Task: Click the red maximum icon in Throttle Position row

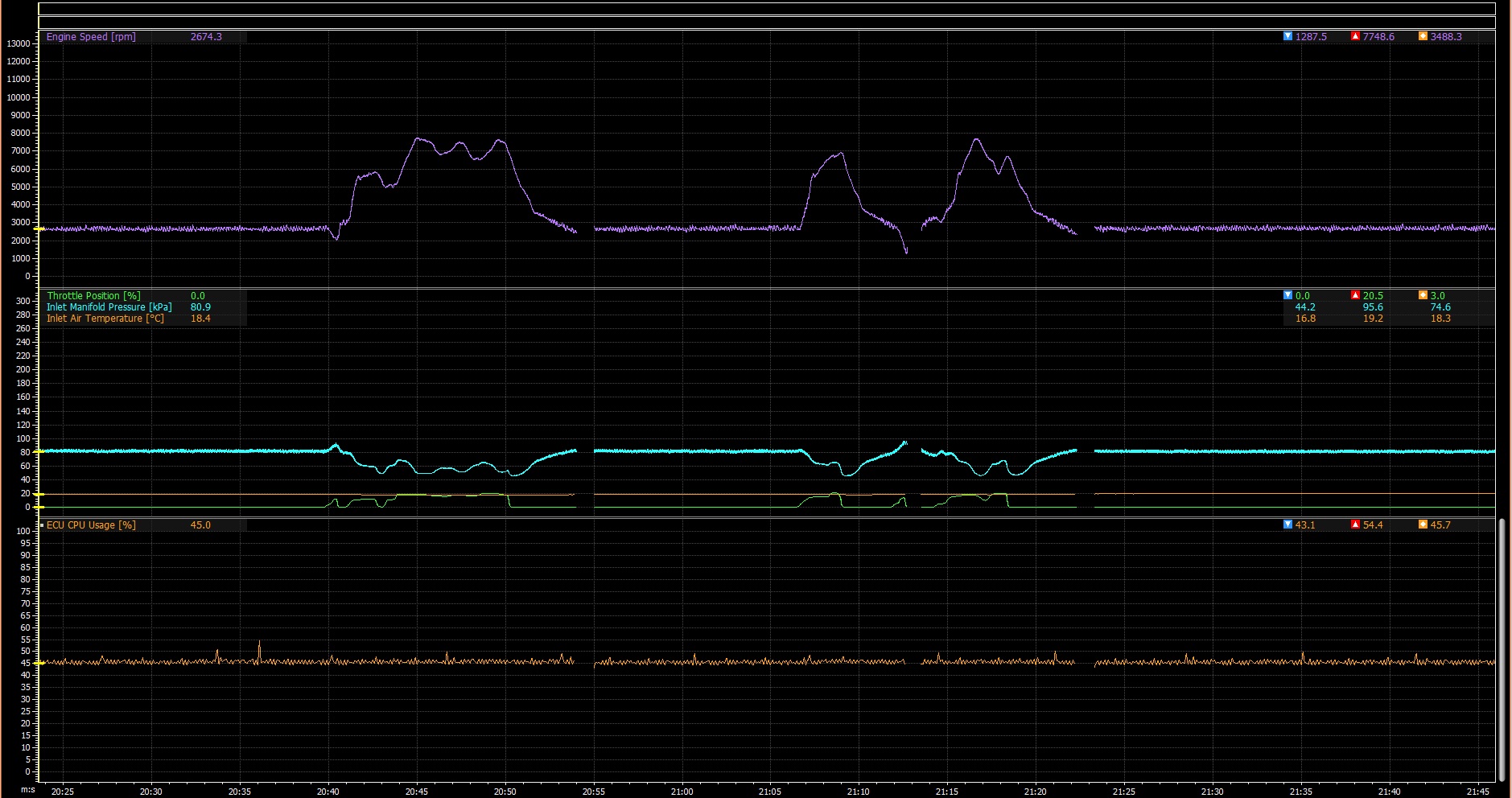Action: click(1355, 295)
